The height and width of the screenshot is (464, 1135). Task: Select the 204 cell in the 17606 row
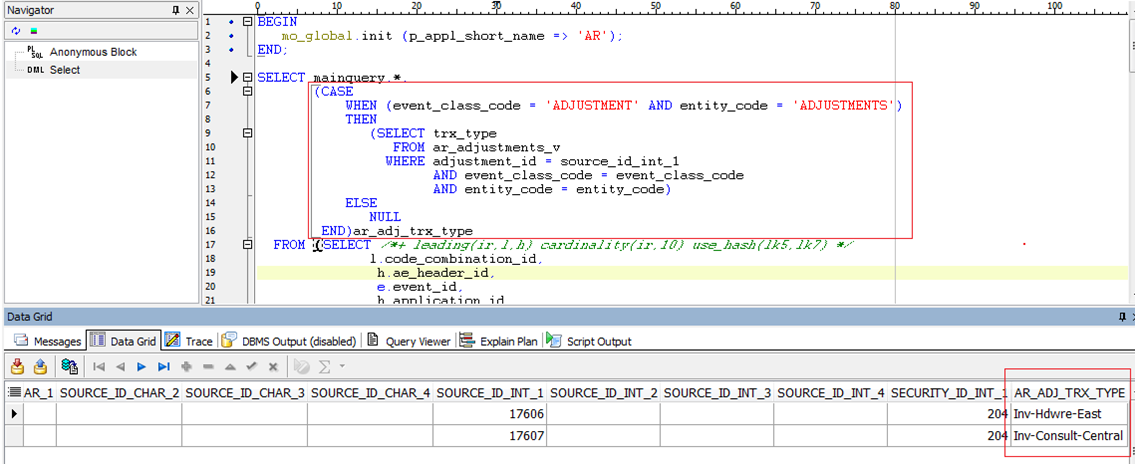point(948,413)
